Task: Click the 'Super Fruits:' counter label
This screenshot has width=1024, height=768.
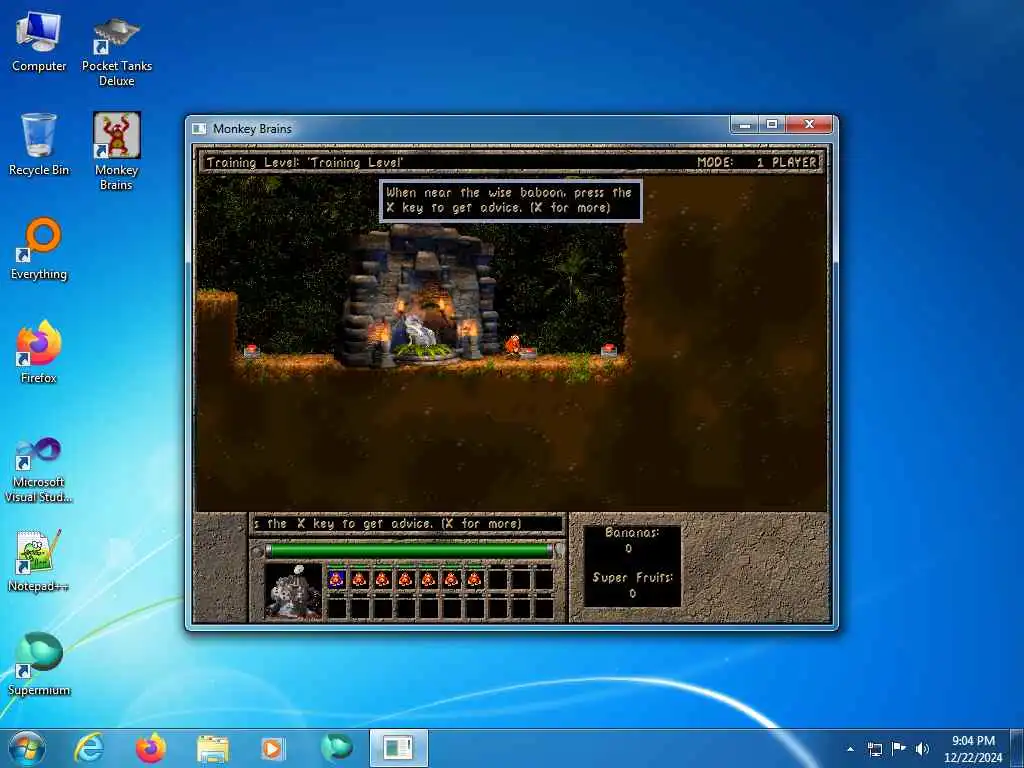Action: [632, 577]
